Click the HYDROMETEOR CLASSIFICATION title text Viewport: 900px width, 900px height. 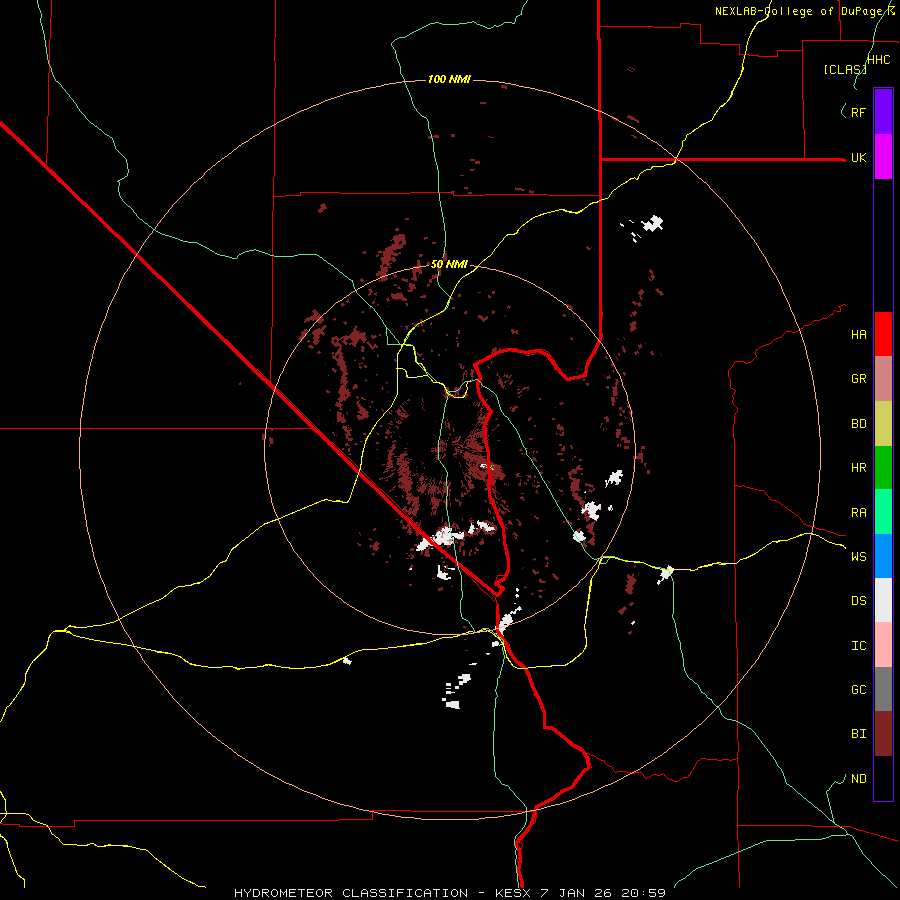pos(351,893)
